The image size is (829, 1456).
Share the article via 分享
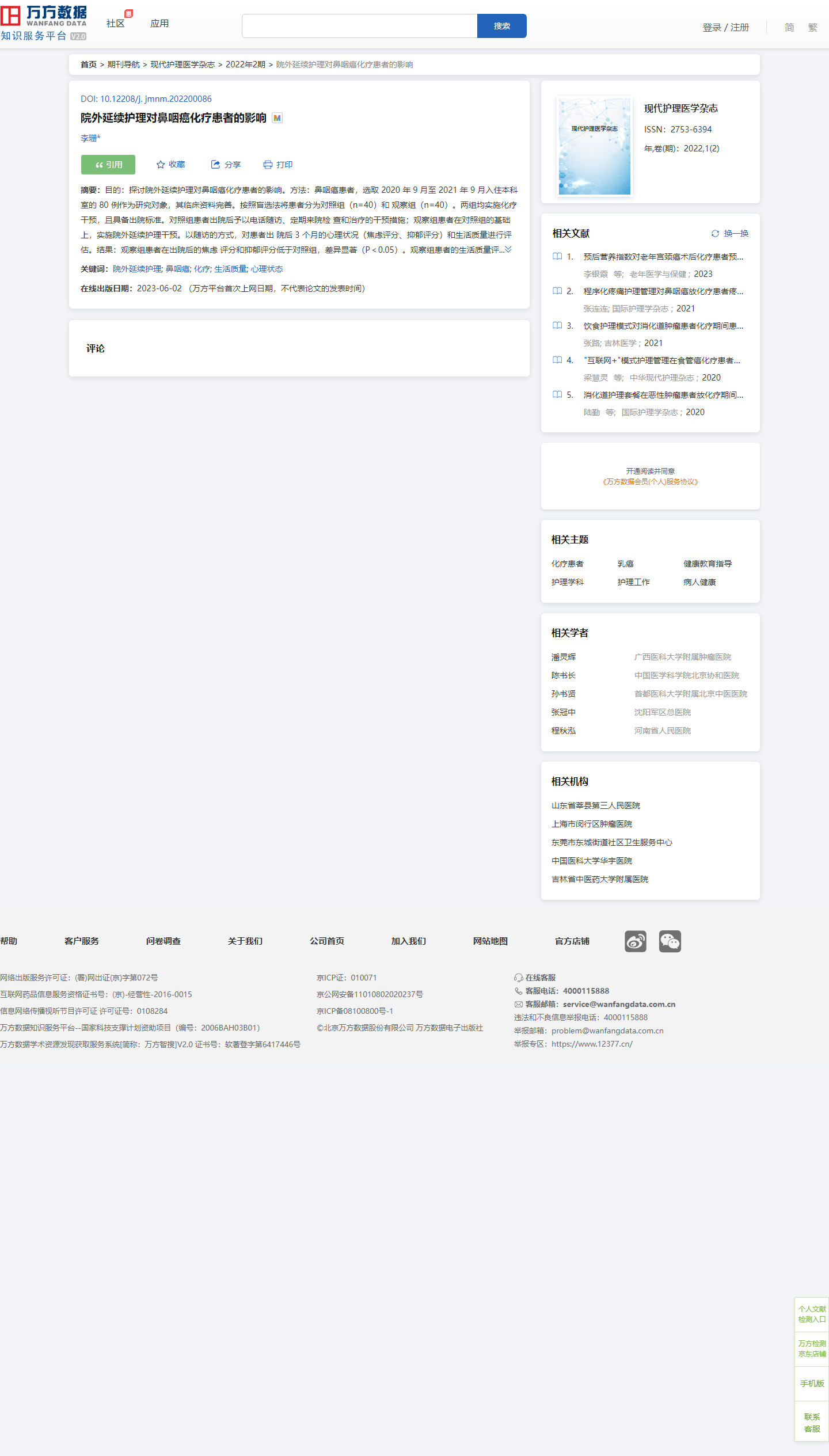point(226,165)
